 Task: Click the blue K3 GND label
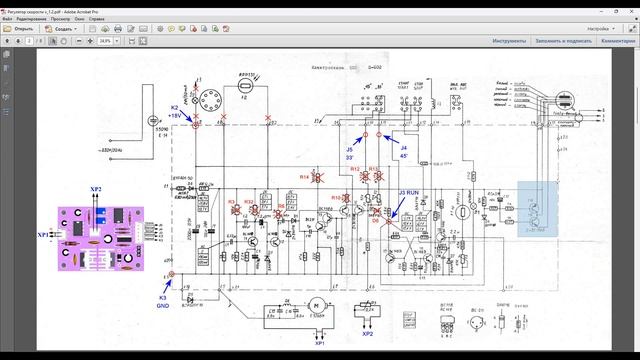point(163,302)
